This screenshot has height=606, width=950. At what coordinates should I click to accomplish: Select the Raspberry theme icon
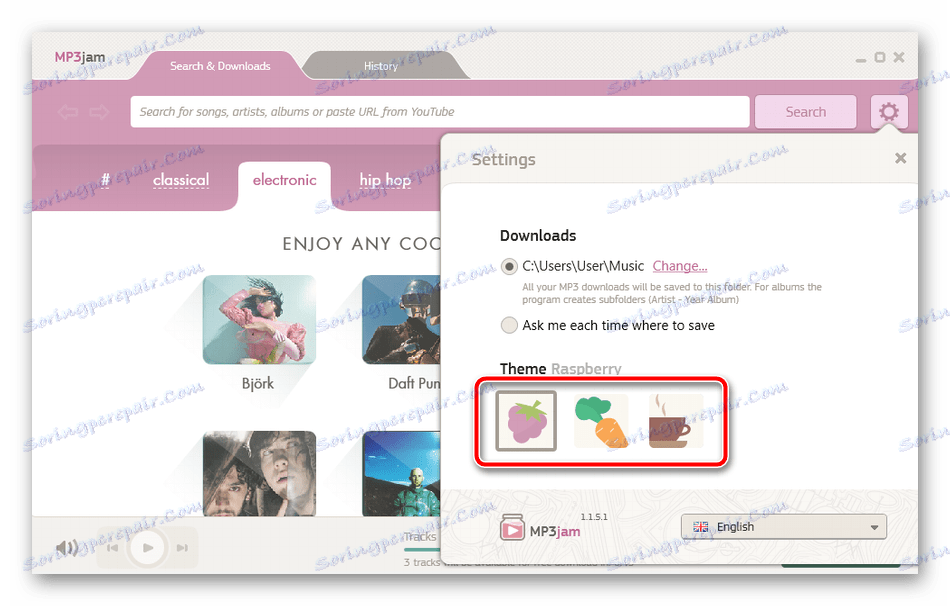click(x=526, y=421)
